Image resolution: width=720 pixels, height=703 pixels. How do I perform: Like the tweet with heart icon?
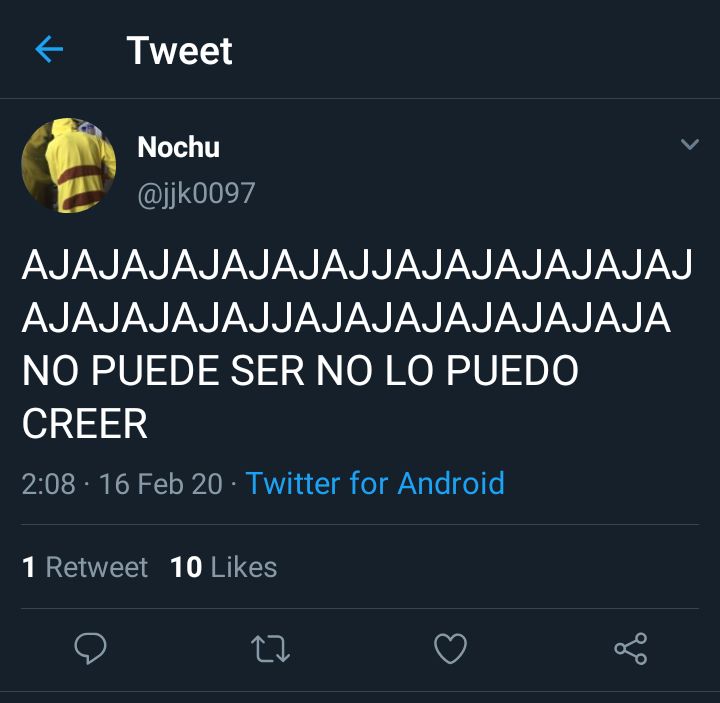(450, 648)
